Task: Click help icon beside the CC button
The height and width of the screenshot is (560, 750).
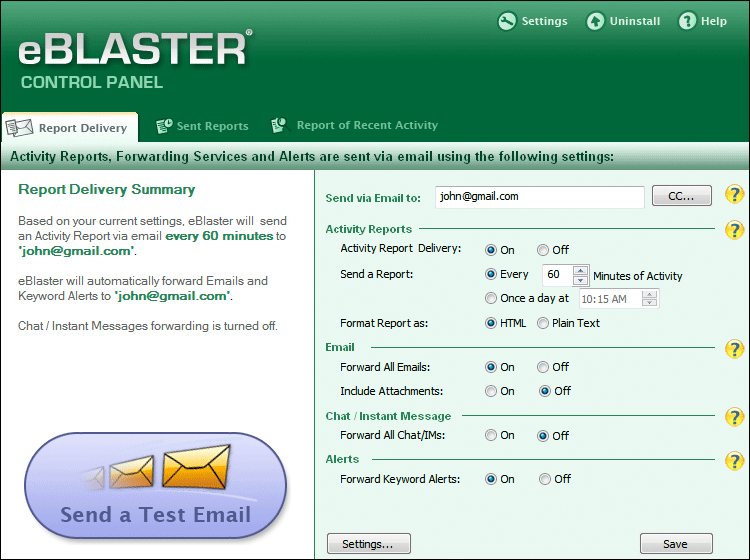Action: tap(734, 196)
